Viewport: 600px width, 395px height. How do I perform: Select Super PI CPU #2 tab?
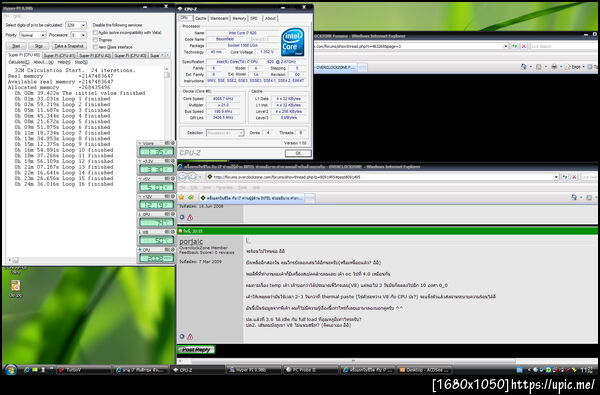click(x=95, y=55)
